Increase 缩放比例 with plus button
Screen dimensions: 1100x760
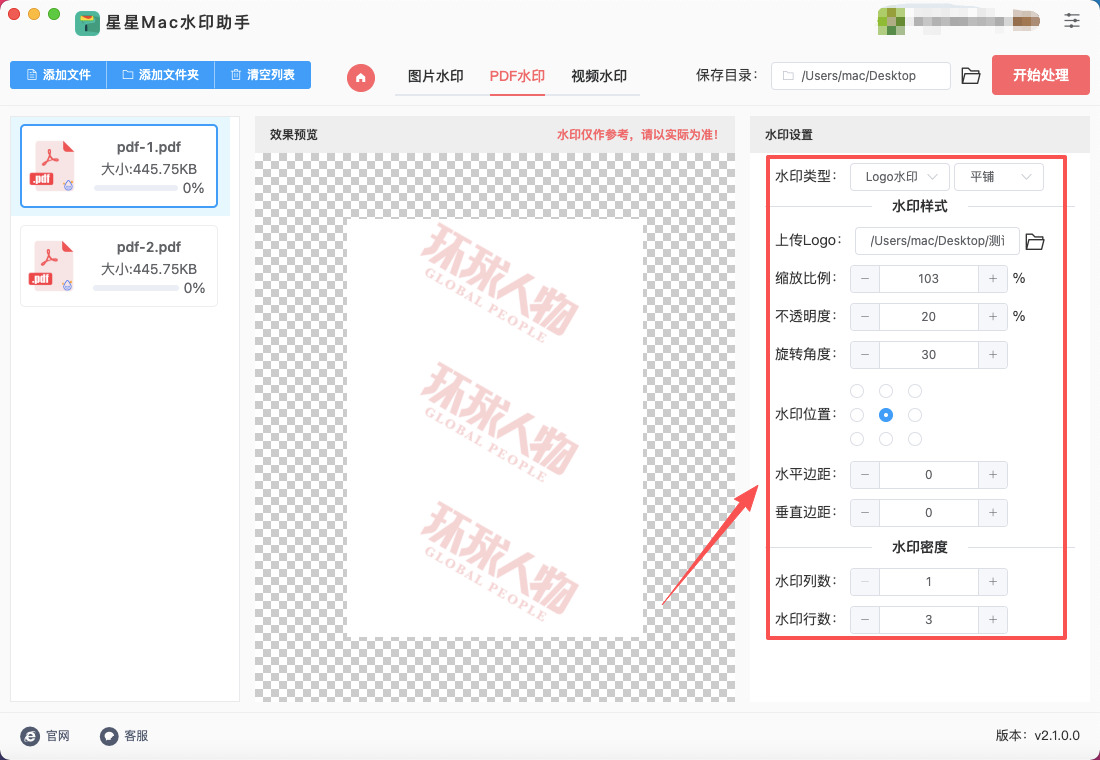coord(992,279)
